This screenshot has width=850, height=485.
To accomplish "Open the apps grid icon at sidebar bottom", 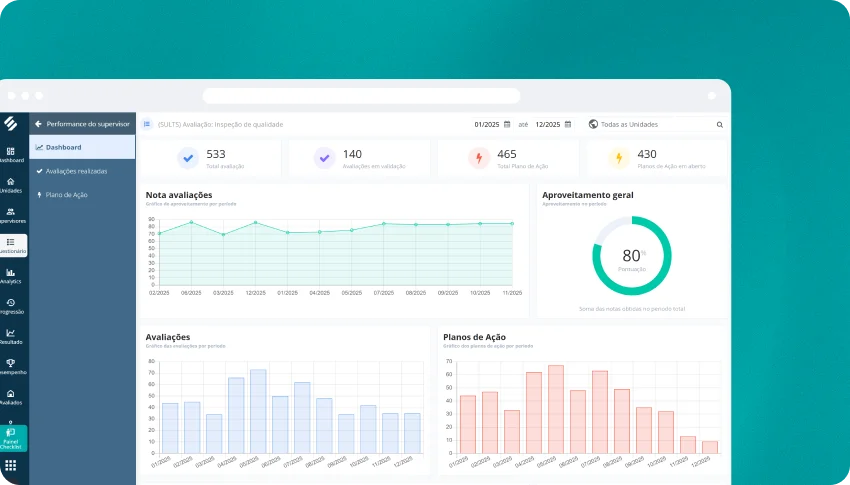I will pyautogui.click(x=11, y=465).
